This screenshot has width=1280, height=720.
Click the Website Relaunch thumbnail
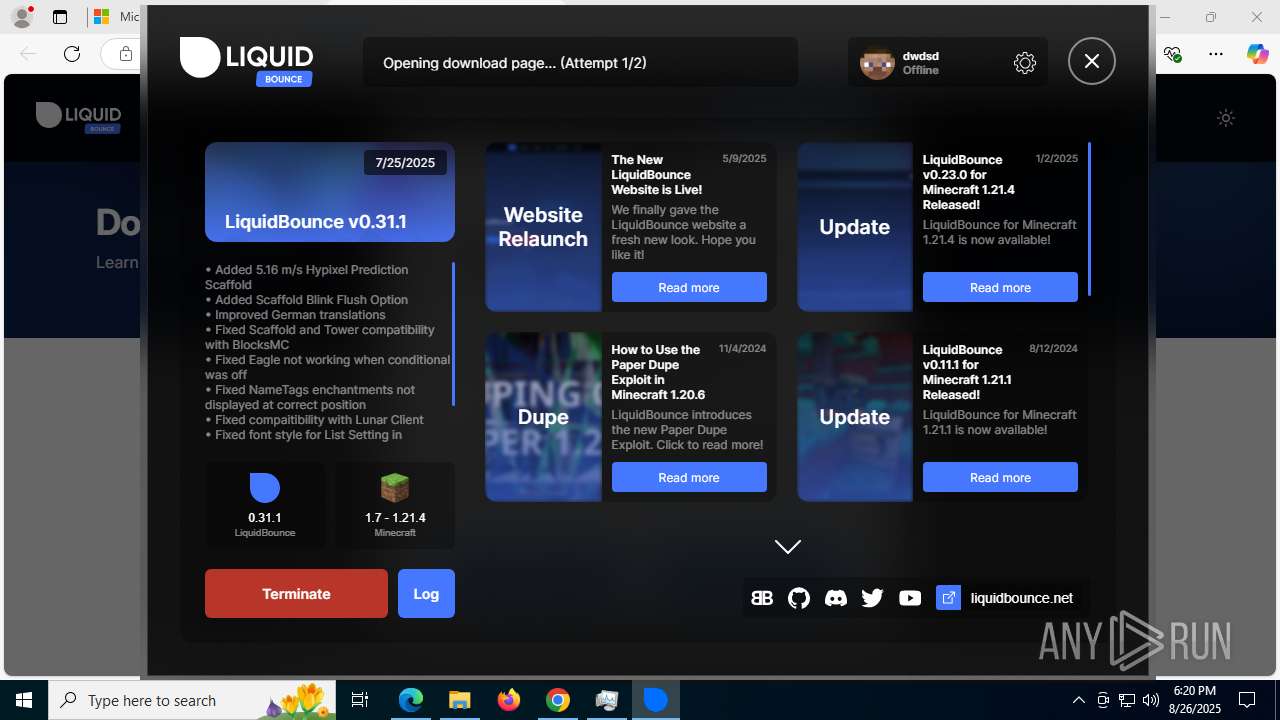click(543, 227)
